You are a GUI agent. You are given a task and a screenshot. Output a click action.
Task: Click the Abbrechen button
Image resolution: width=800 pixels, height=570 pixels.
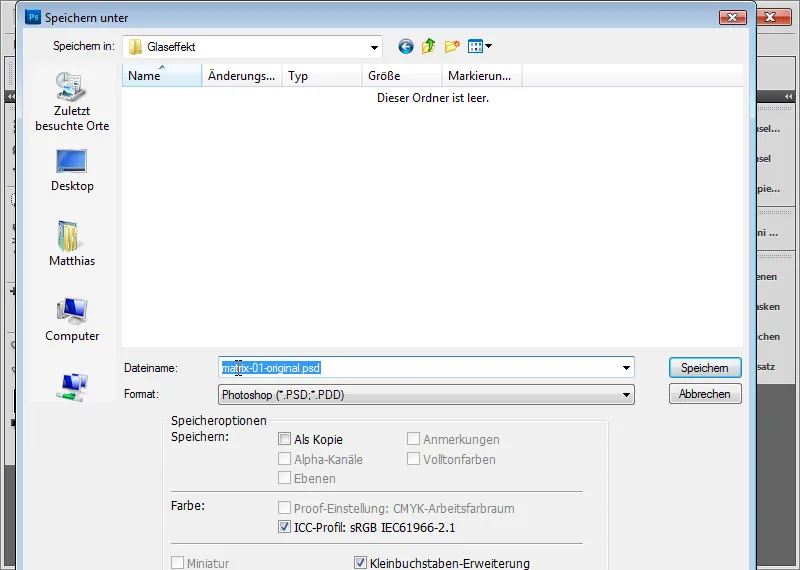pos(705,394)
